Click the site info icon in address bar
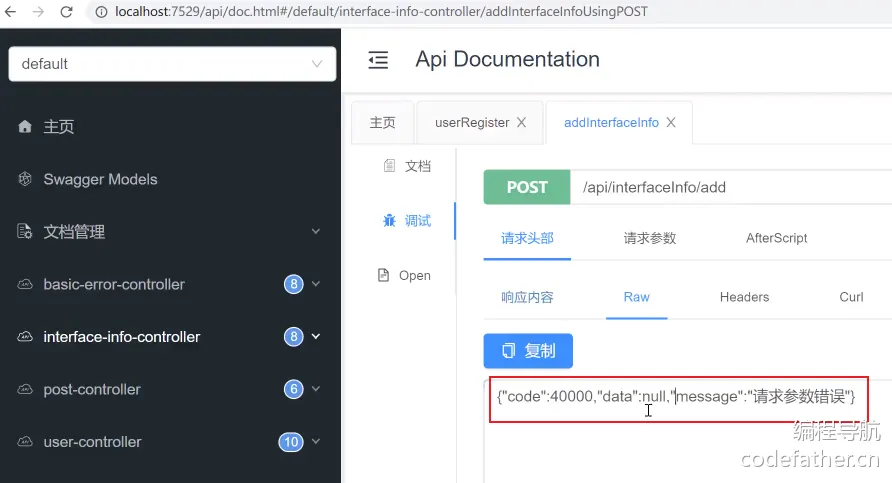The width and height of the screenshot is (892, 483). click(x=101, y=11)
